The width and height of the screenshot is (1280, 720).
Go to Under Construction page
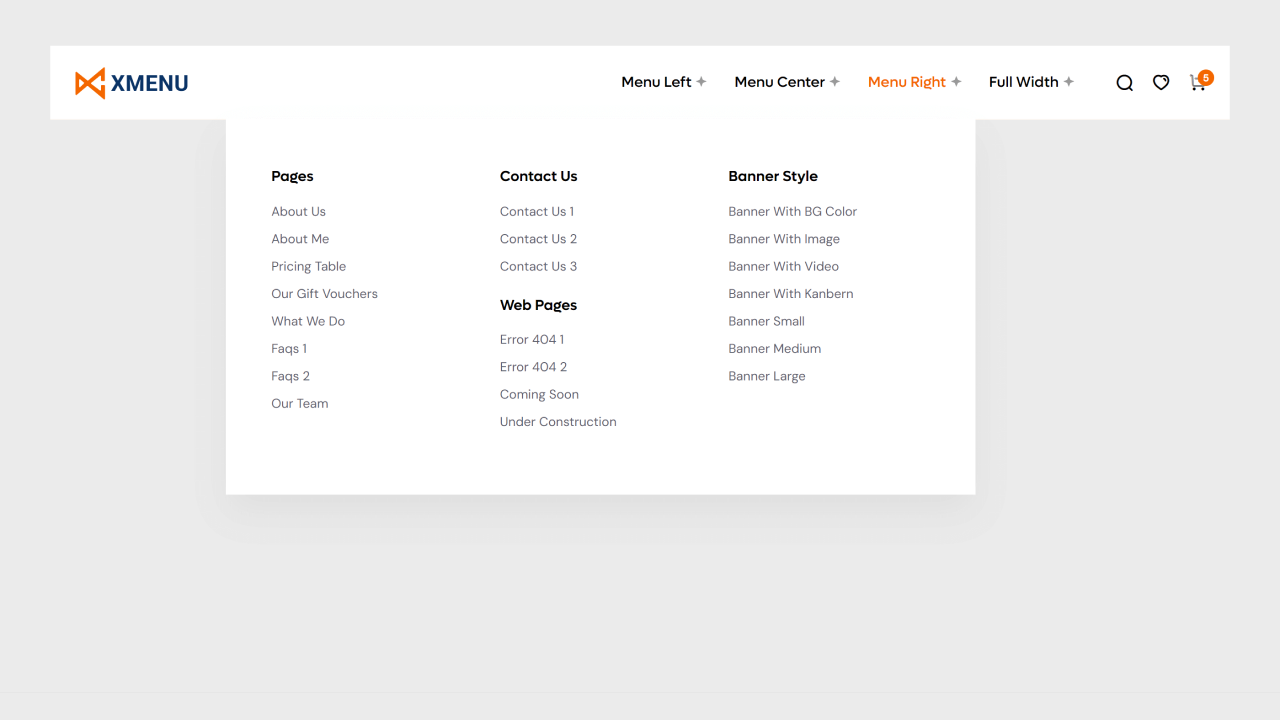[x=558, y=422]
